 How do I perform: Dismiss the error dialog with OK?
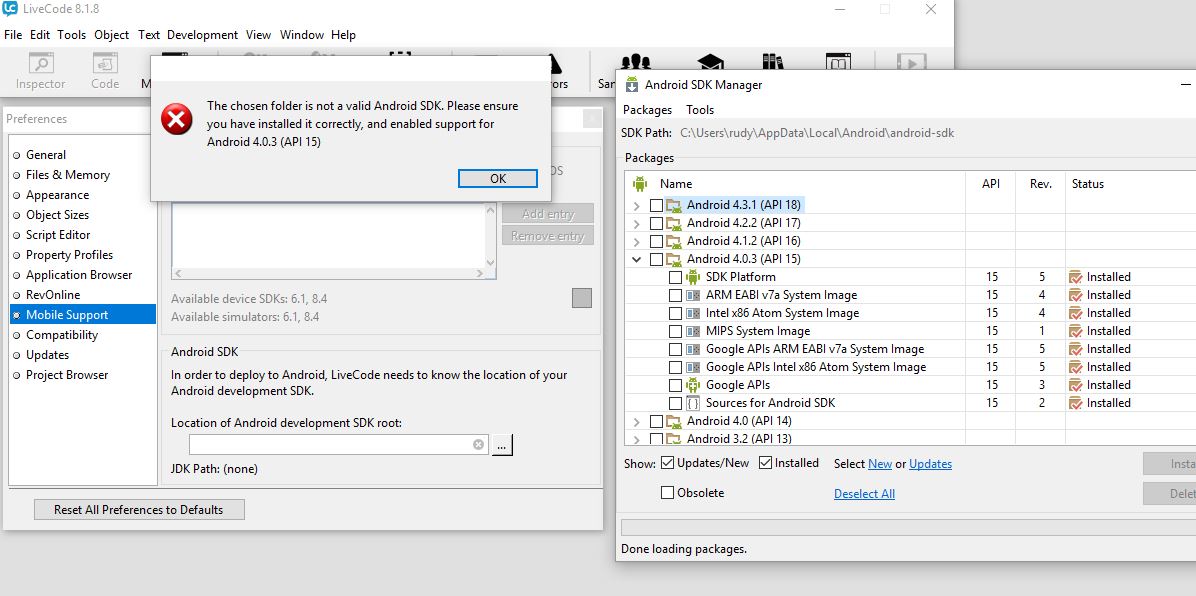click(x=497, y=179)
